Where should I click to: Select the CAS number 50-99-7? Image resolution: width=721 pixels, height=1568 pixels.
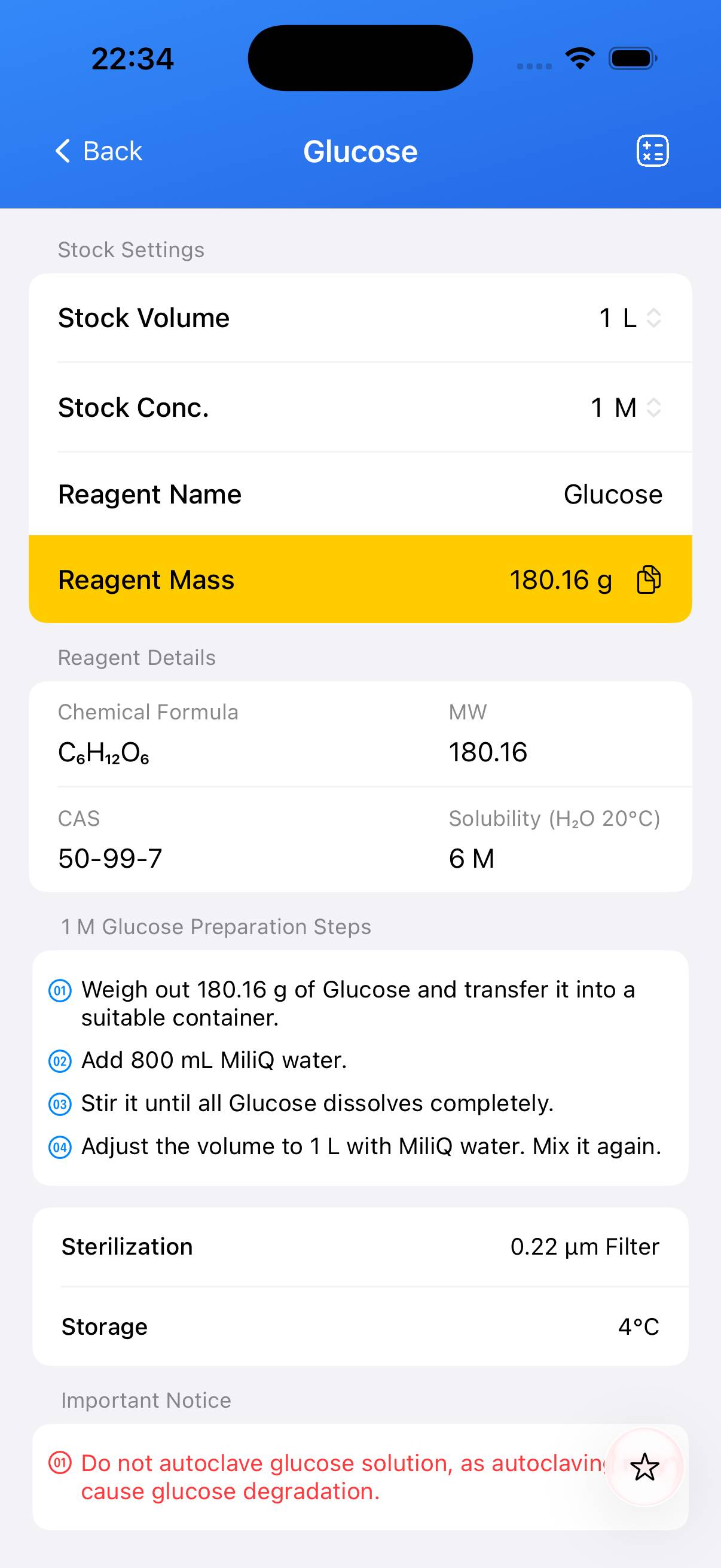point(110,859)
